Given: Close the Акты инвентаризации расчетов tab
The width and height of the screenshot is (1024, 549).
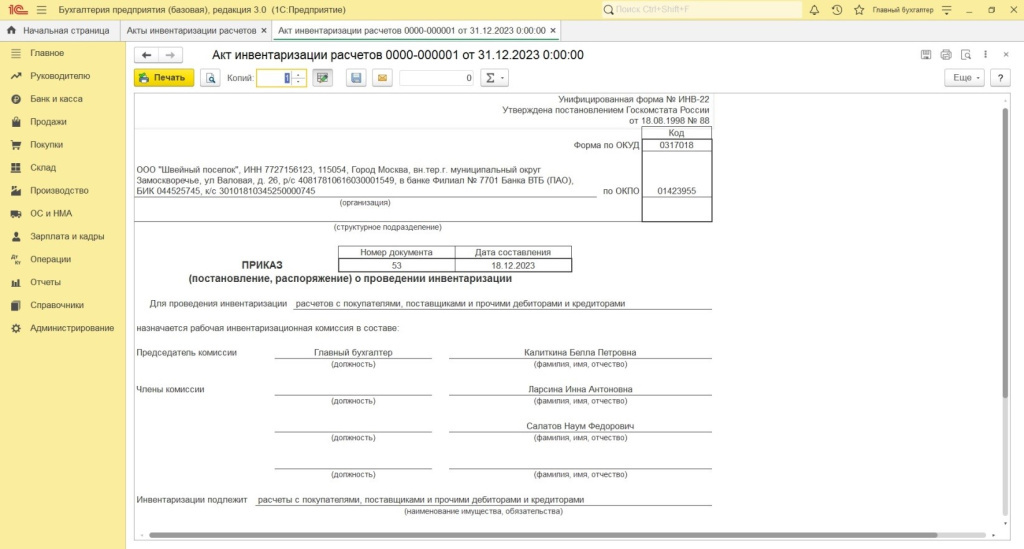Looking at the screenshot, I should coord(264,31).
